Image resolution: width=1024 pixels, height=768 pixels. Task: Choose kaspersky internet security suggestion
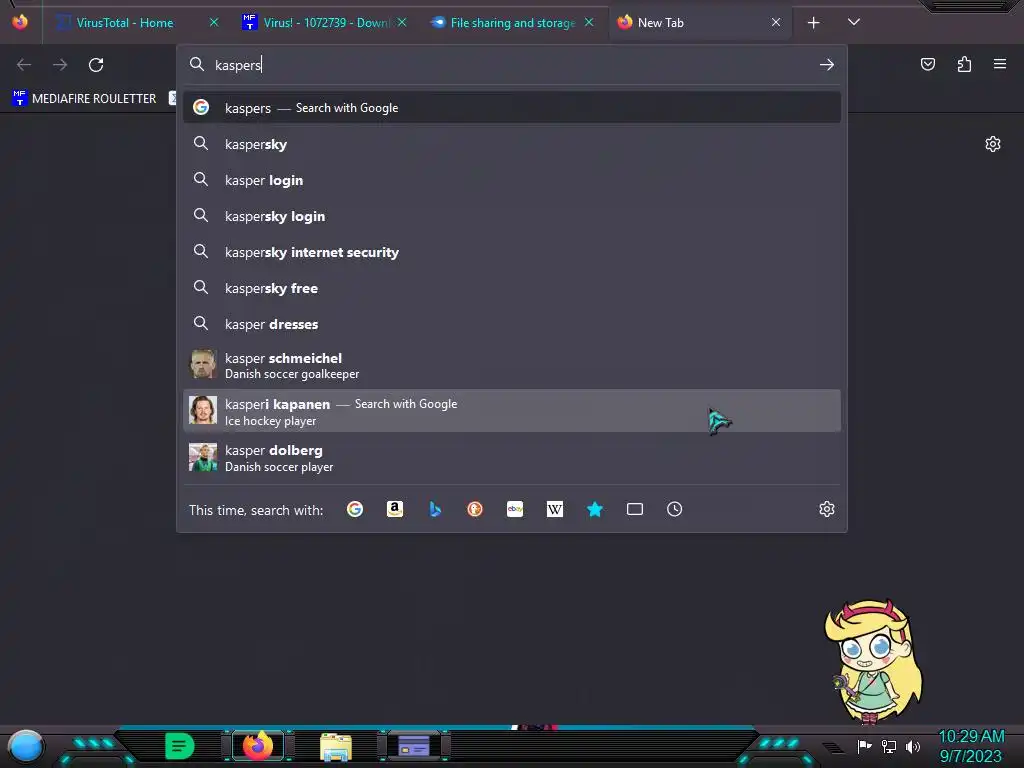point(512,252)
